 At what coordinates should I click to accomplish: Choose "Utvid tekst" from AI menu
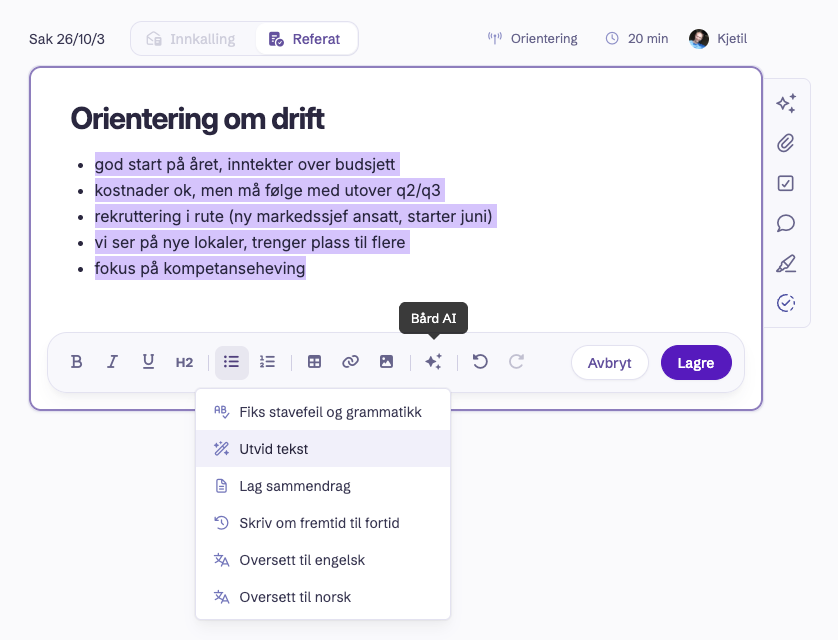point(323,449)
